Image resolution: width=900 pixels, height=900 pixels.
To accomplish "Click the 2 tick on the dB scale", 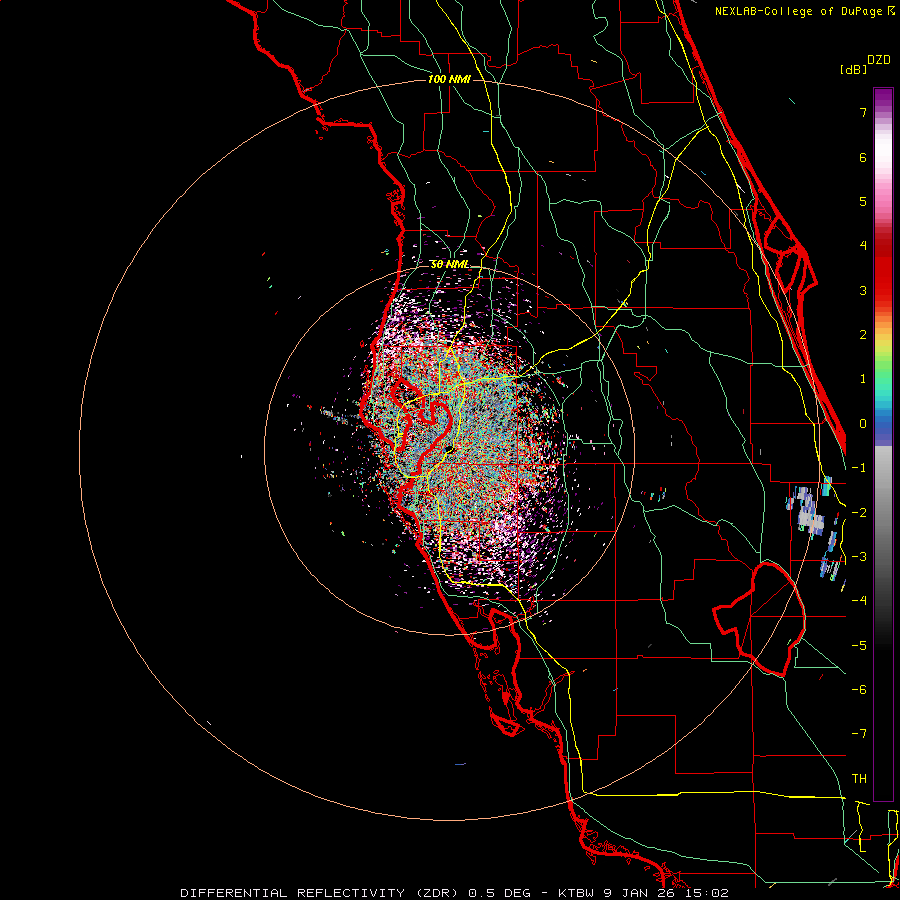I will (x=863, y=335).
